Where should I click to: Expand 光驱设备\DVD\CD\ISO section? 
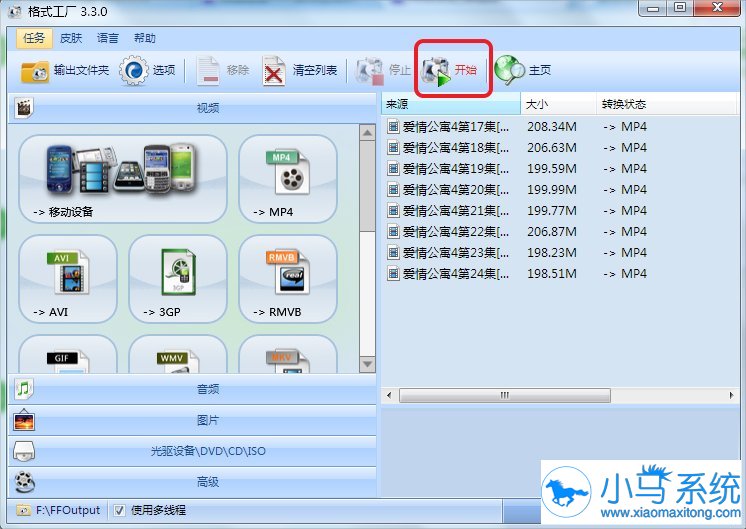point(192,451)
